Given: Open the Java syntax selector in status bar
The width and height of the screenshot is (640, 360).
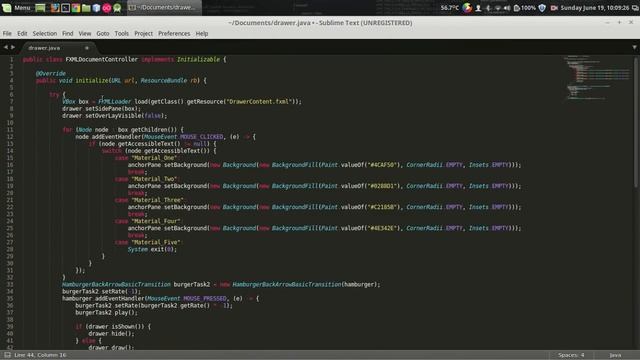Looking at the screenshot, I should click(x=615, y=355).
